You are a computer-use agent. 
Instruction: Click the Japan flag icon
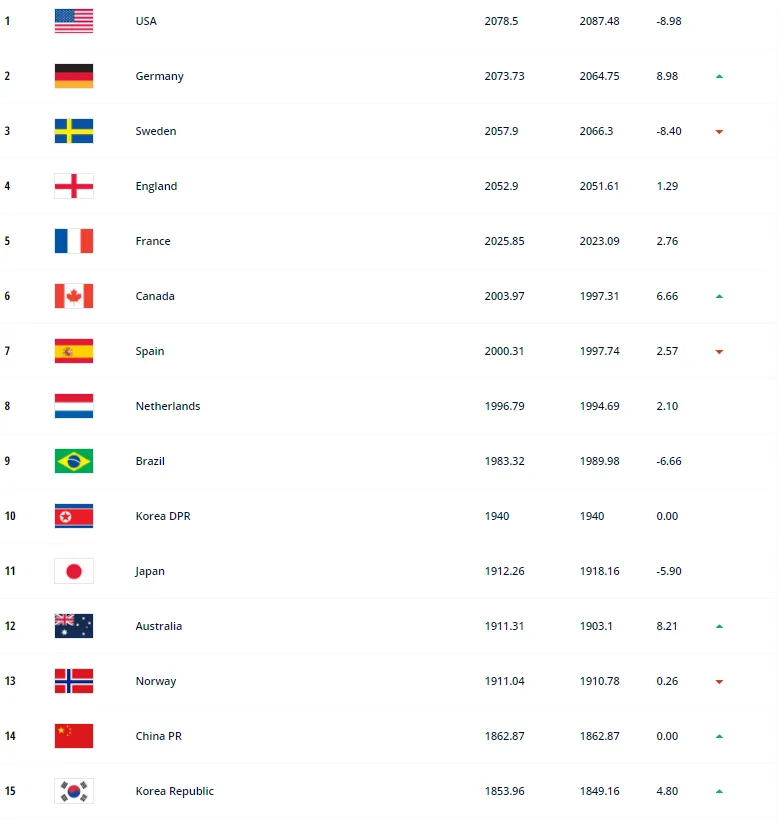pos(73,571)
